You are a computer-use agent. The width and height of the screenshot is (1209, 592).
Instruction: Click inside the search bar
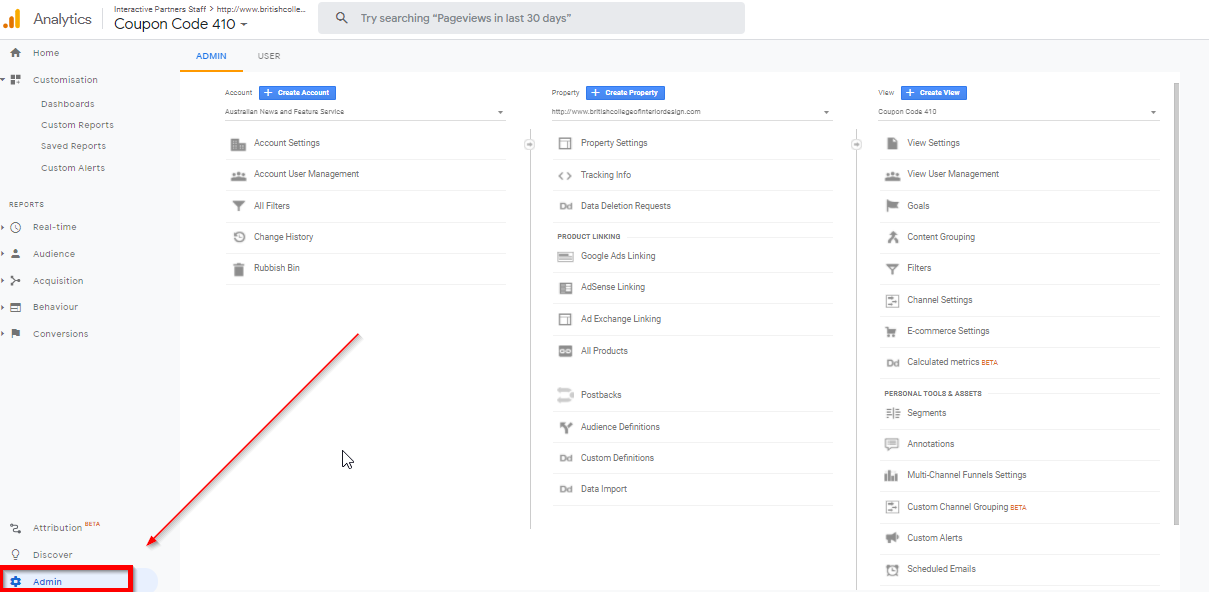(x=531, y=18)
